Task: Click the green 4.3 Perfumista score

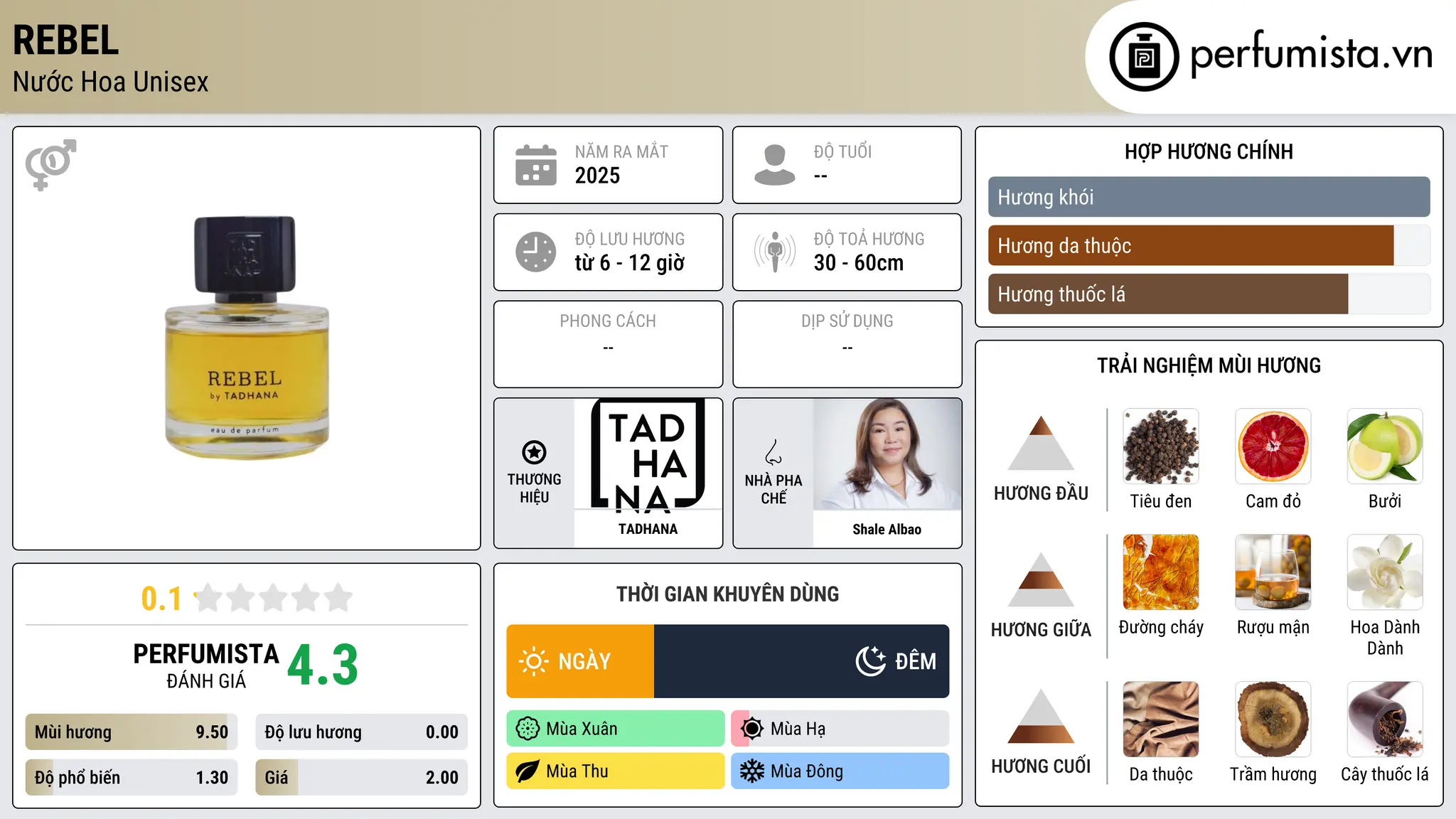Action: coord(323,665)
